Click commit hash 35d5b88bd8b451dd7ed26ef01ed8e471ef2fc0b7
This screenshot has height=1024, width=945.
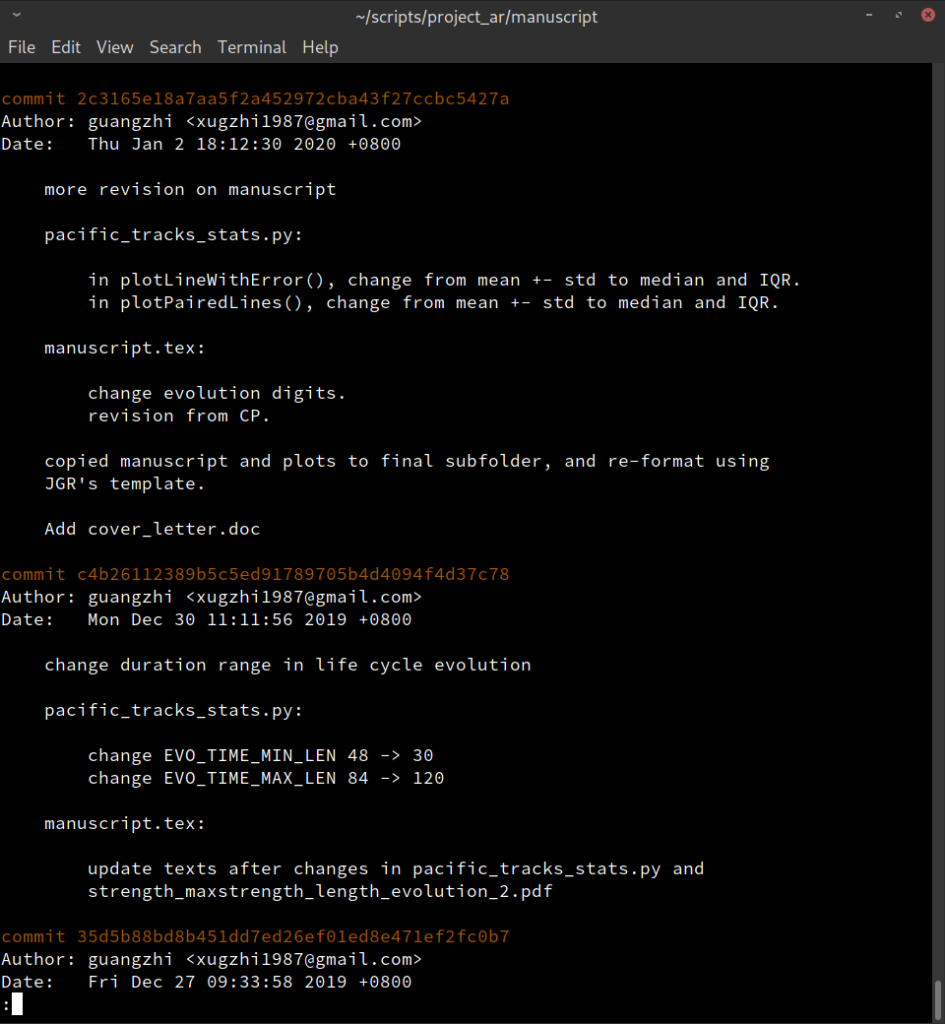(x=293, y=936)
